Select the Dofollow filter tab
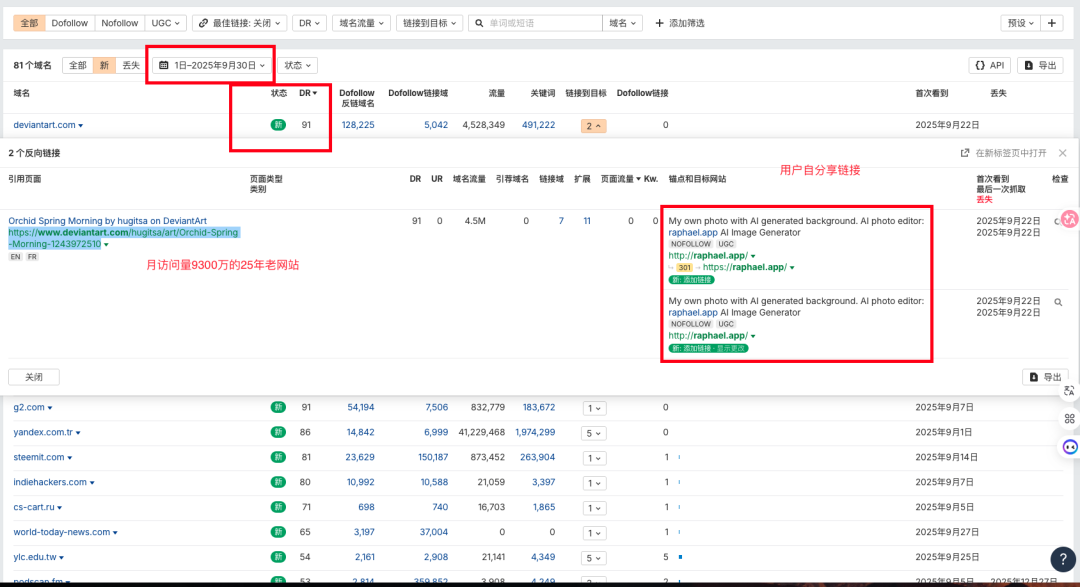1080x587 pixels. (x=70, y=23)
